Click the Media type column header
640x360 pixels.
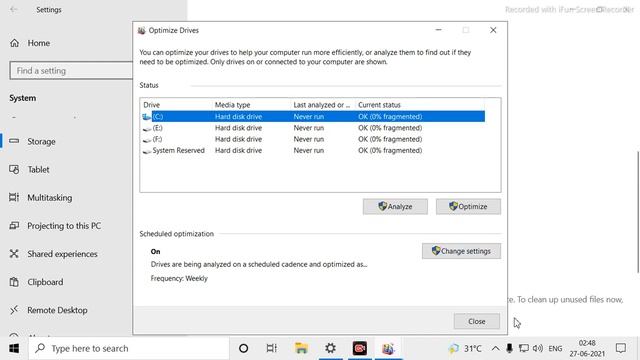coord(251,105)
